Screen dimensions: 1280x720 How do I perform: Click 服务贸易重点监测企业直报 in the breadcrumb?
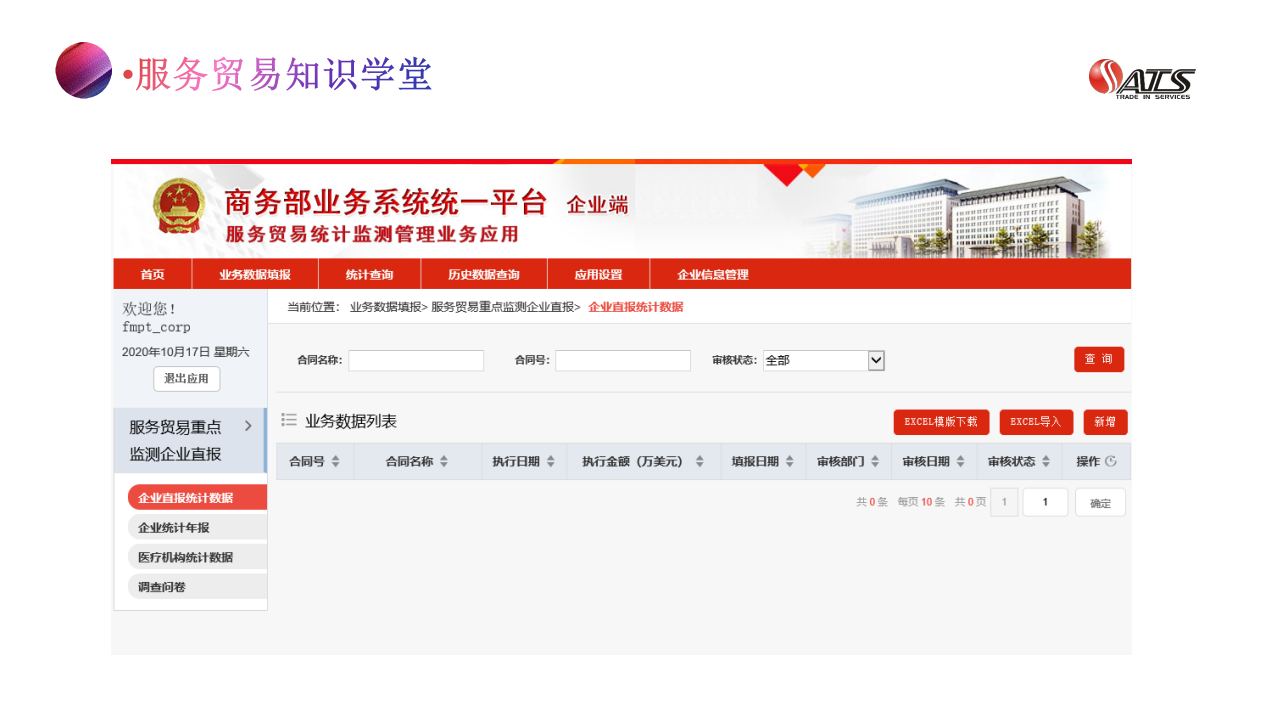pyautogui.click(x=502, y=307)
